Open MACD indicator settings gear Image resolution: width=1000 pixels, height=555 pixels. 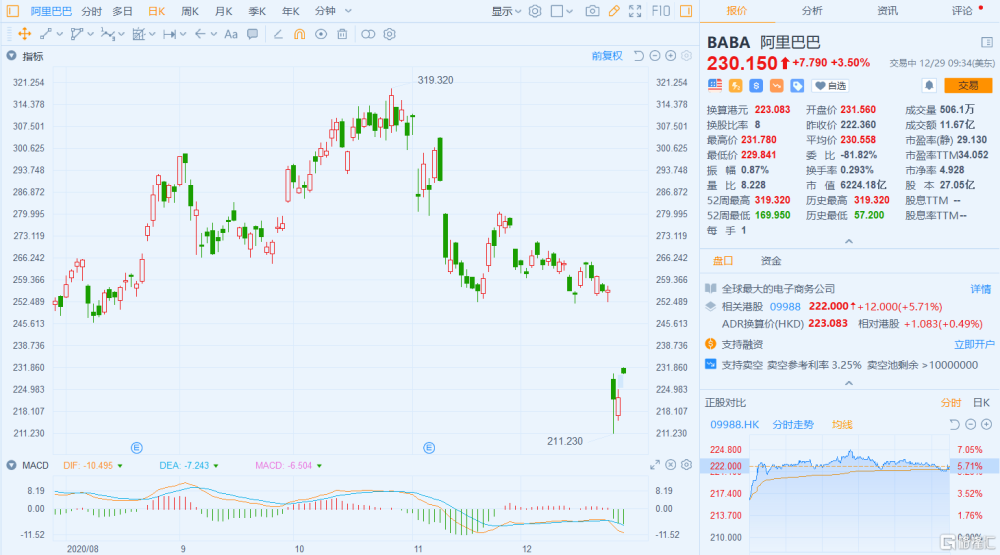686,465
